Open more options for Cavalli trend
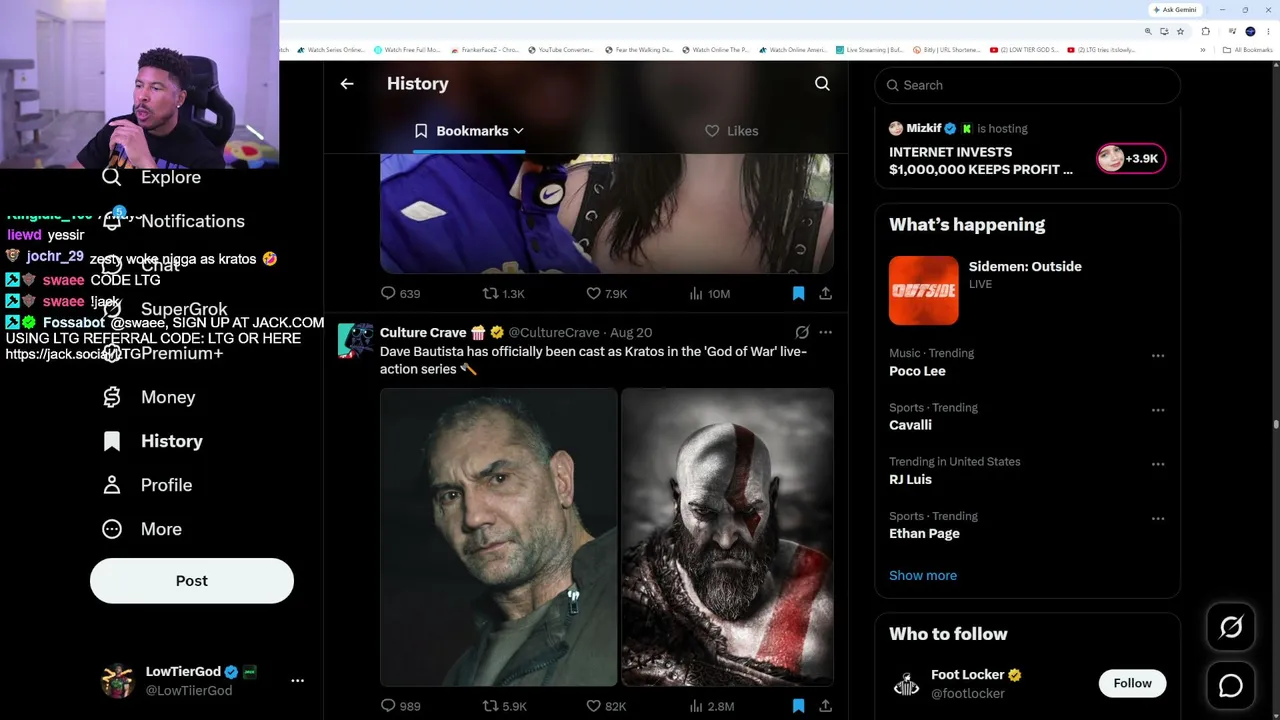 pos(1158,410)
